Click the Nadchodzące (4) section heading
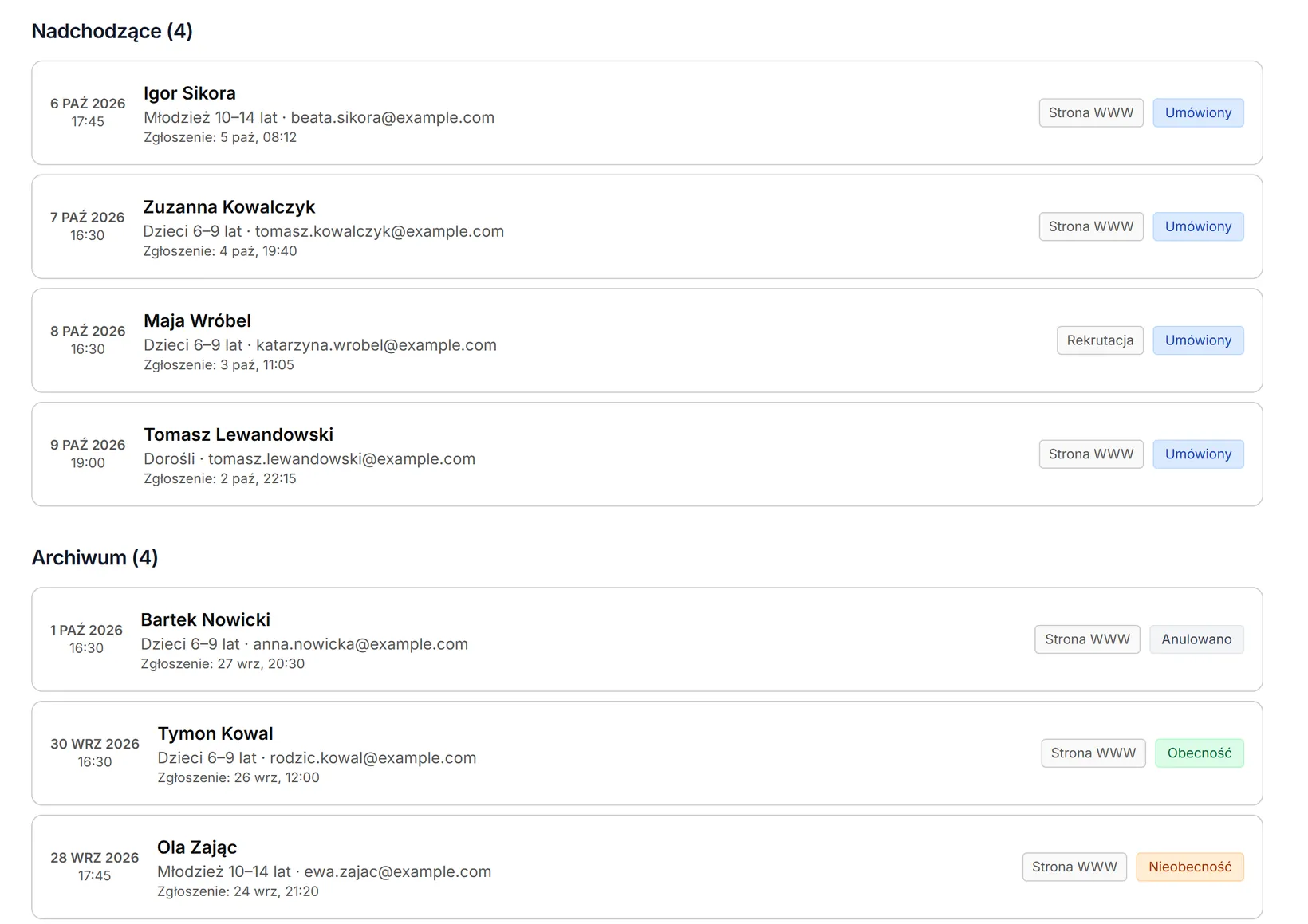Image resolution: width=1308 pixels, height=924 pixels. [112, 31]
